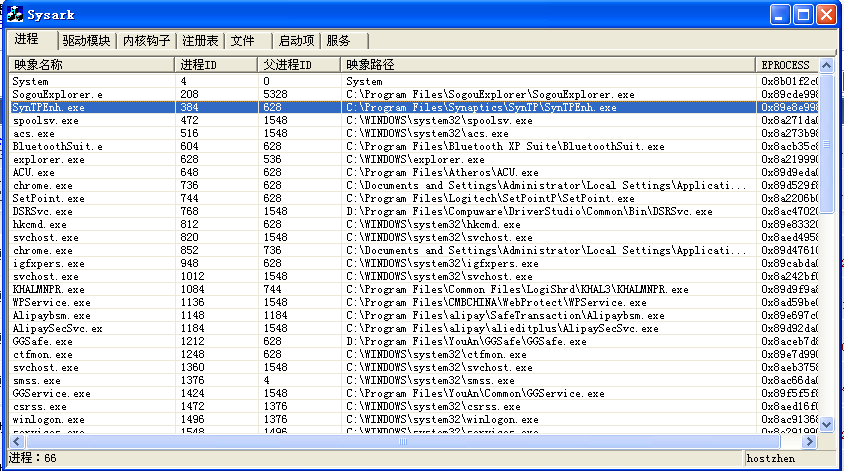844x471 pixels.
Task: Select the csrss.exe process row
Action: pyautogui.click(x=414, y=406)
